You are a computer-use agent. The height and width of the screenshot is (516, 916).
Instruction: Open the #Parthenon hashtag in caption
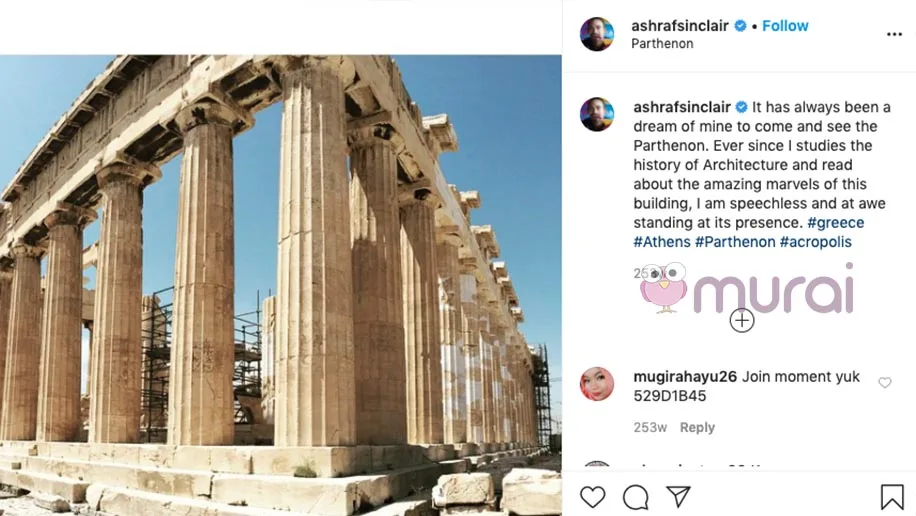pos(735,242)
